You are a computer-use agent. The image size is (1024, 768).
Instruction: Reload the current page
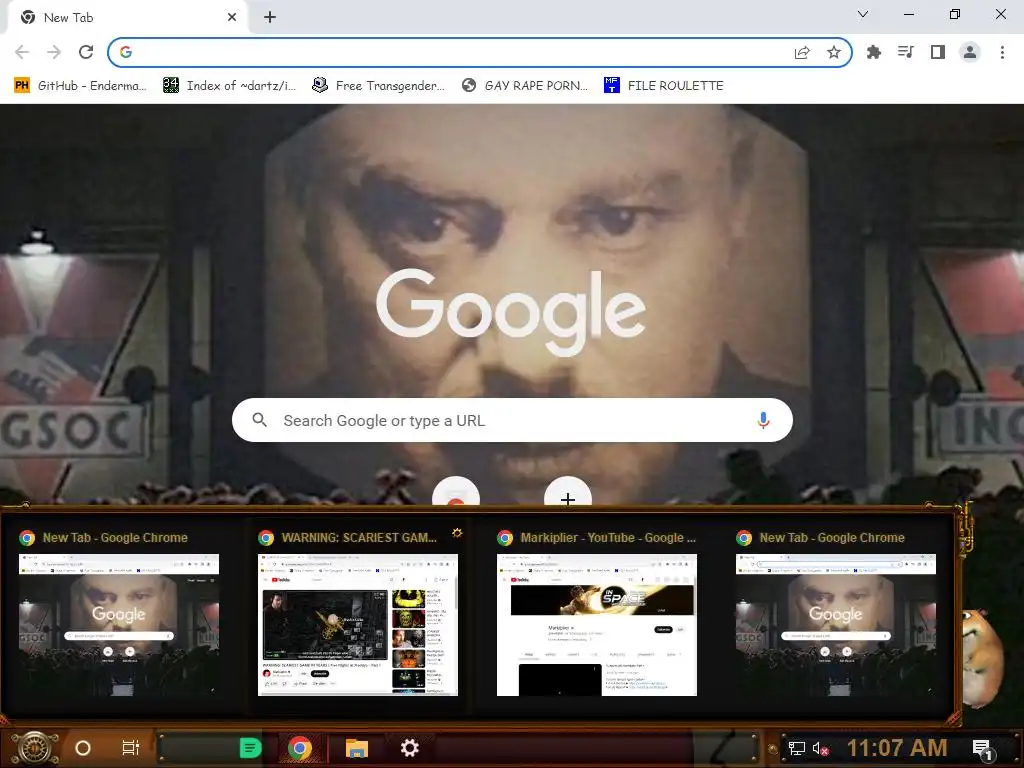[x=86, y=52]
